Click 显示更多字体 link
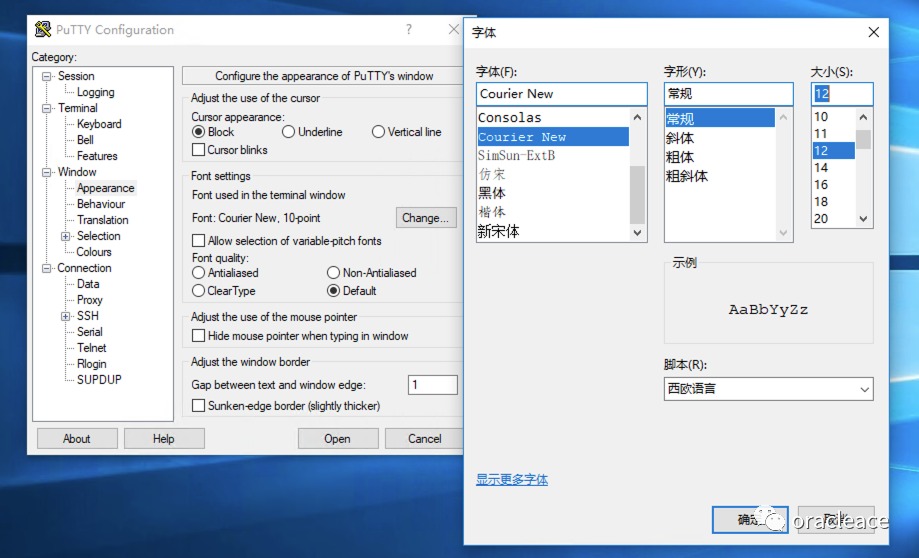Viewport: 919px width, 558px height. coord(512,479)
